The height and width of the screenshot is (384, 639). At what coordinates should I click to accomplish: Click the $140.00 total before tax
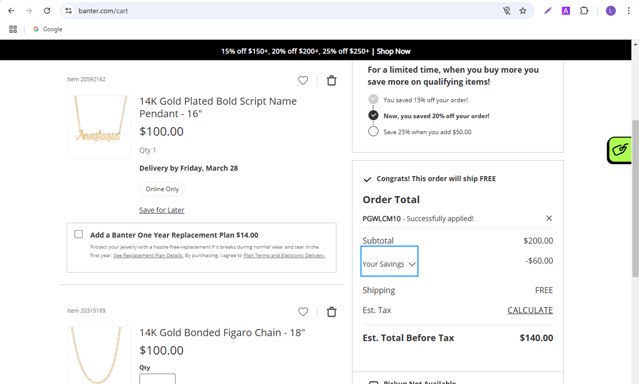536,338
